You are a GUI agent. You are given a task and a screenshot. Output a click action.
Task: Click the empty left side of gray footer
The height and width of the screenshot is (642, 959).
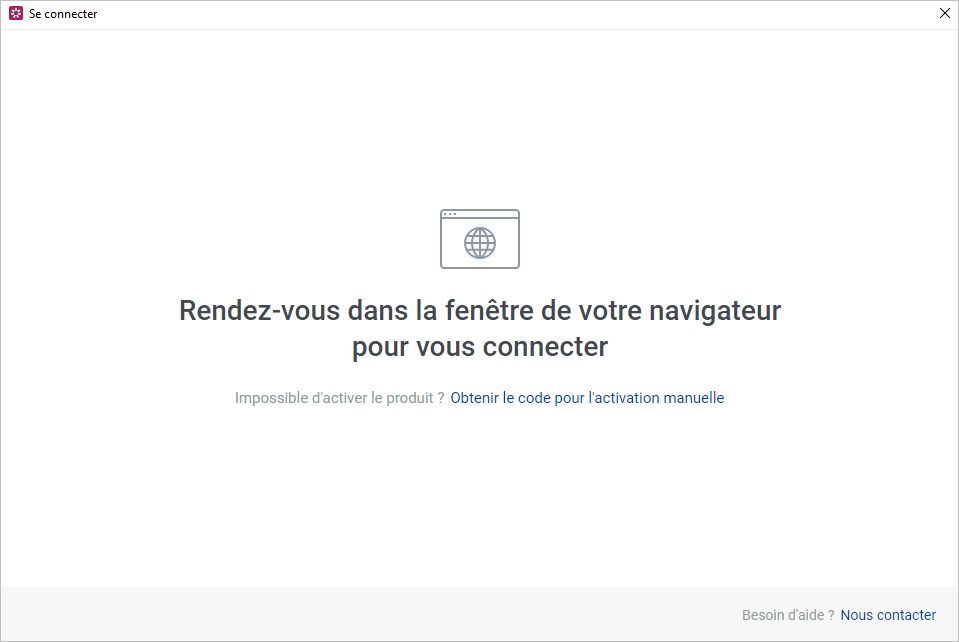click(x=200, y=614)
